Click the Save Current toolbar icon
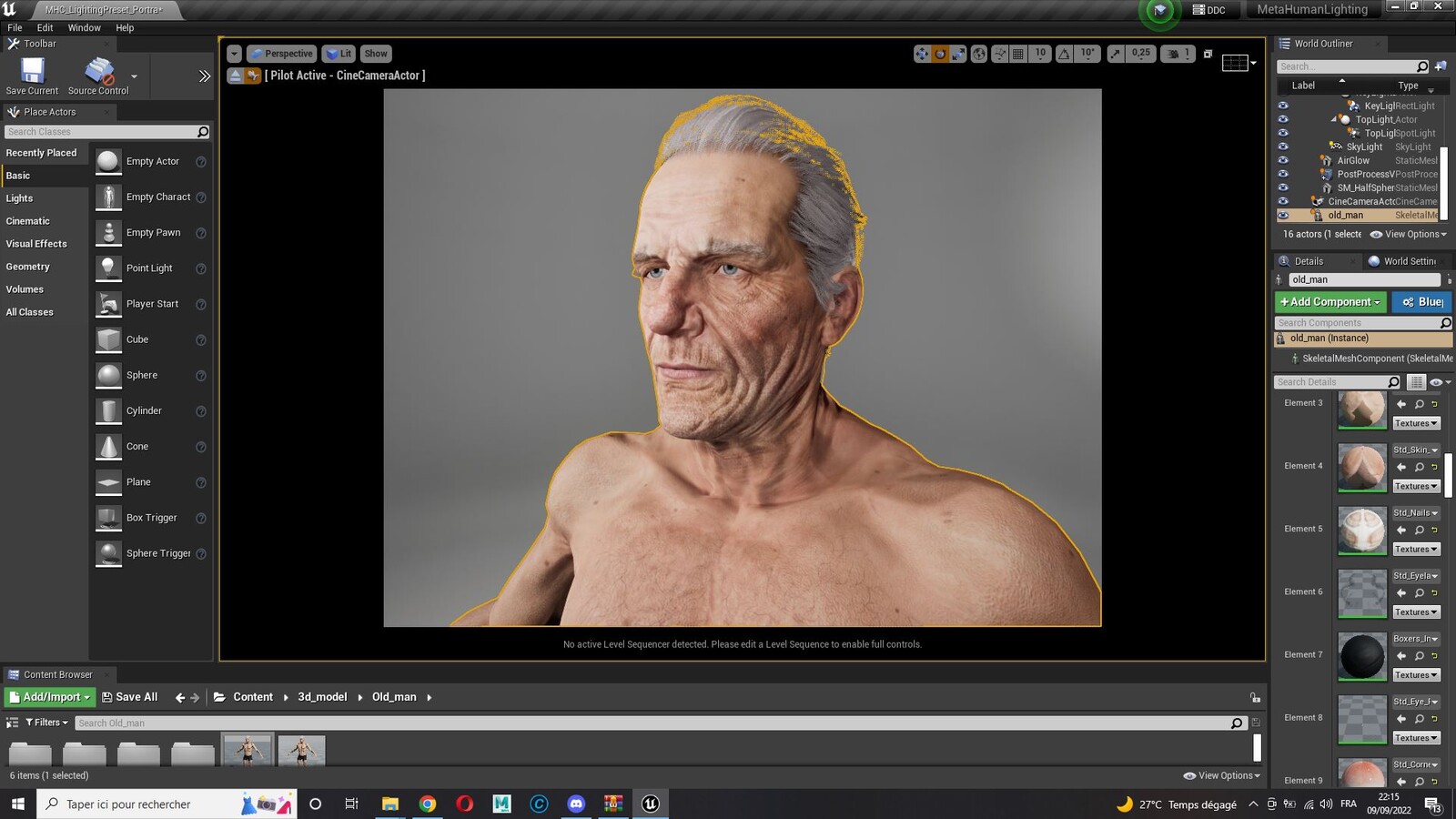The width and height of the screenshot is (1456, 819). 32,71
